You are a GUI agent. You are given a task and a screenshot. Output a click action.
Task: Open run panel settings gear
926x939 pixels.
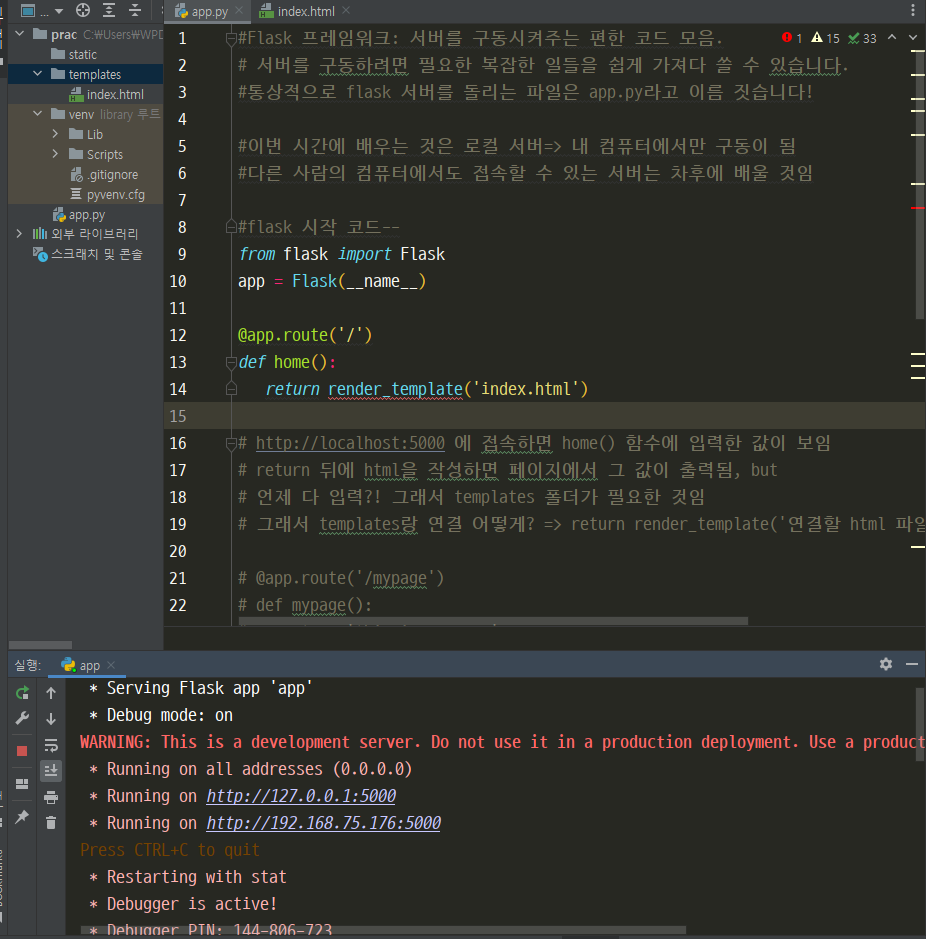click(x=886, y=664)
